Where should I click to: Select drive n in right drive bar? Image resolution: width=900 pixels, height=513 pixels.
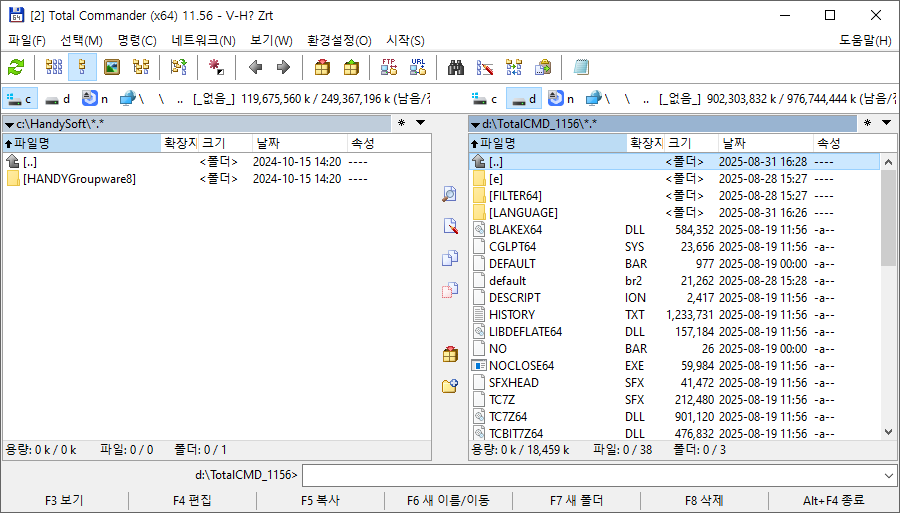coord(561,99)
